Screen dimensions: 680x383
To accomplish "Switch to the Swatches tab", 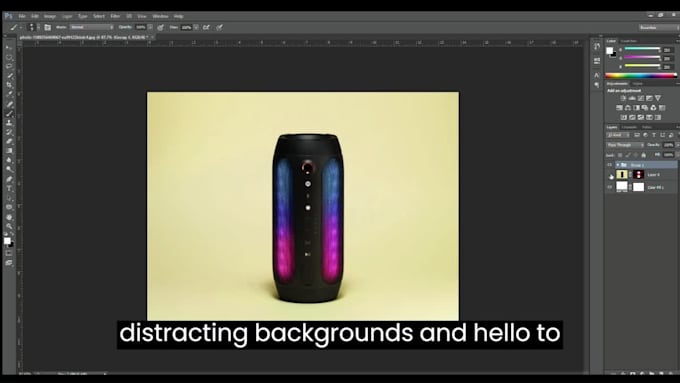I will coord(628,41).
